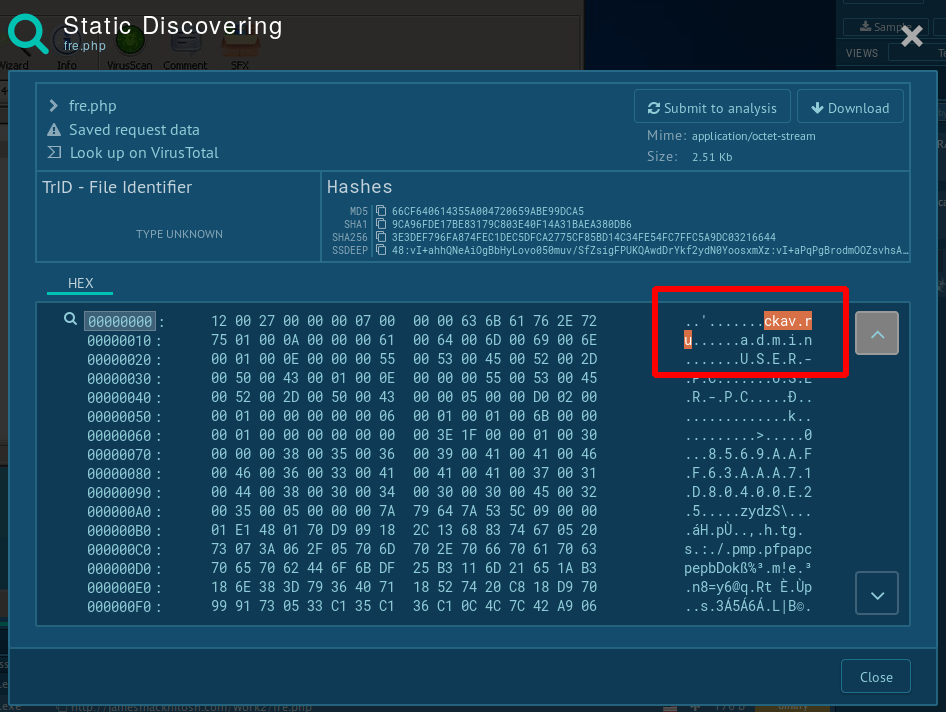Switch to the HEX tab
Screen dimensions: 946x712
[80, 283]
